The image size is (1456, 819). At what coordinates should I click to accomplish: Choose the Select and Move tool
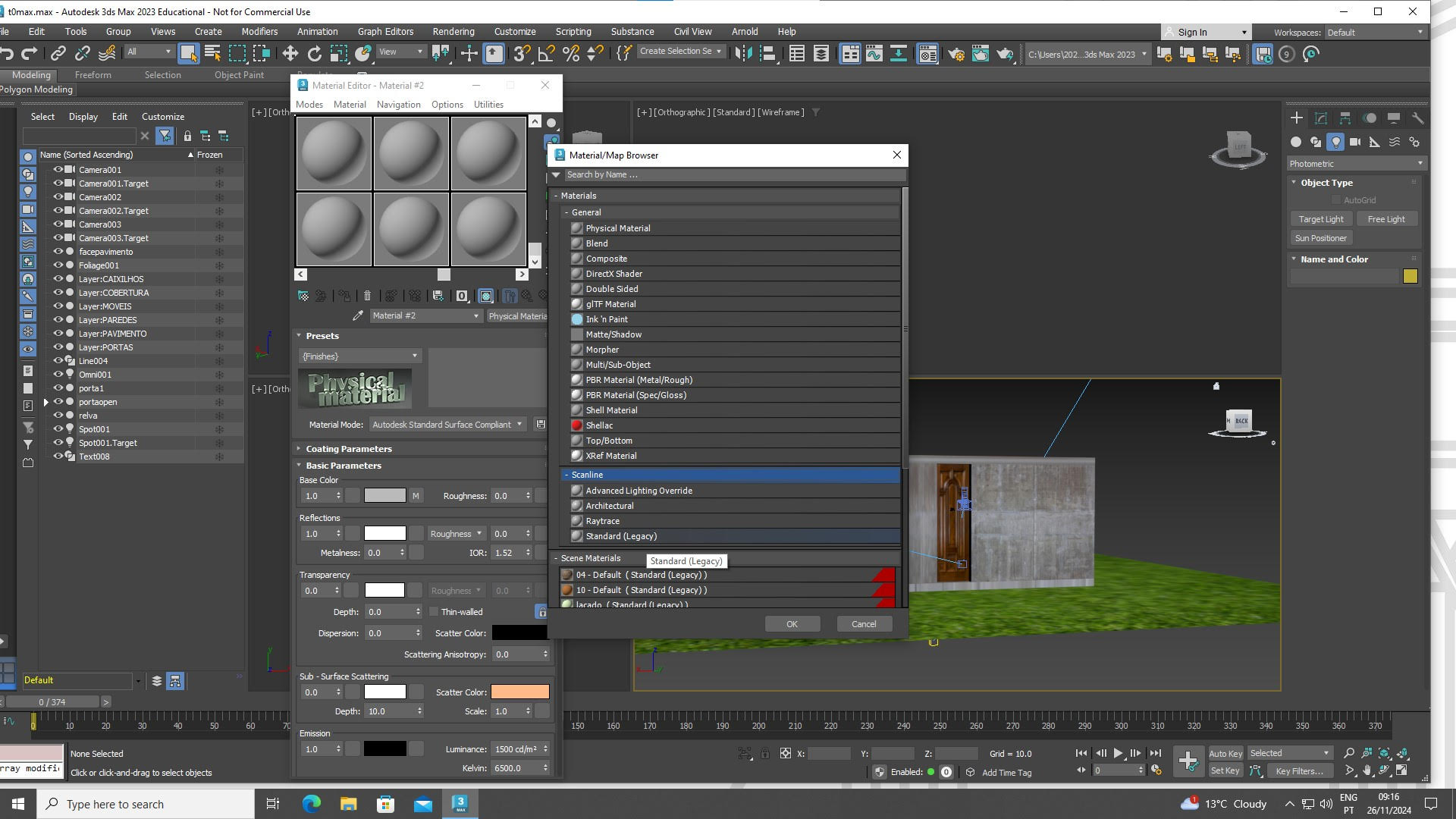click(x=290, y=53)
